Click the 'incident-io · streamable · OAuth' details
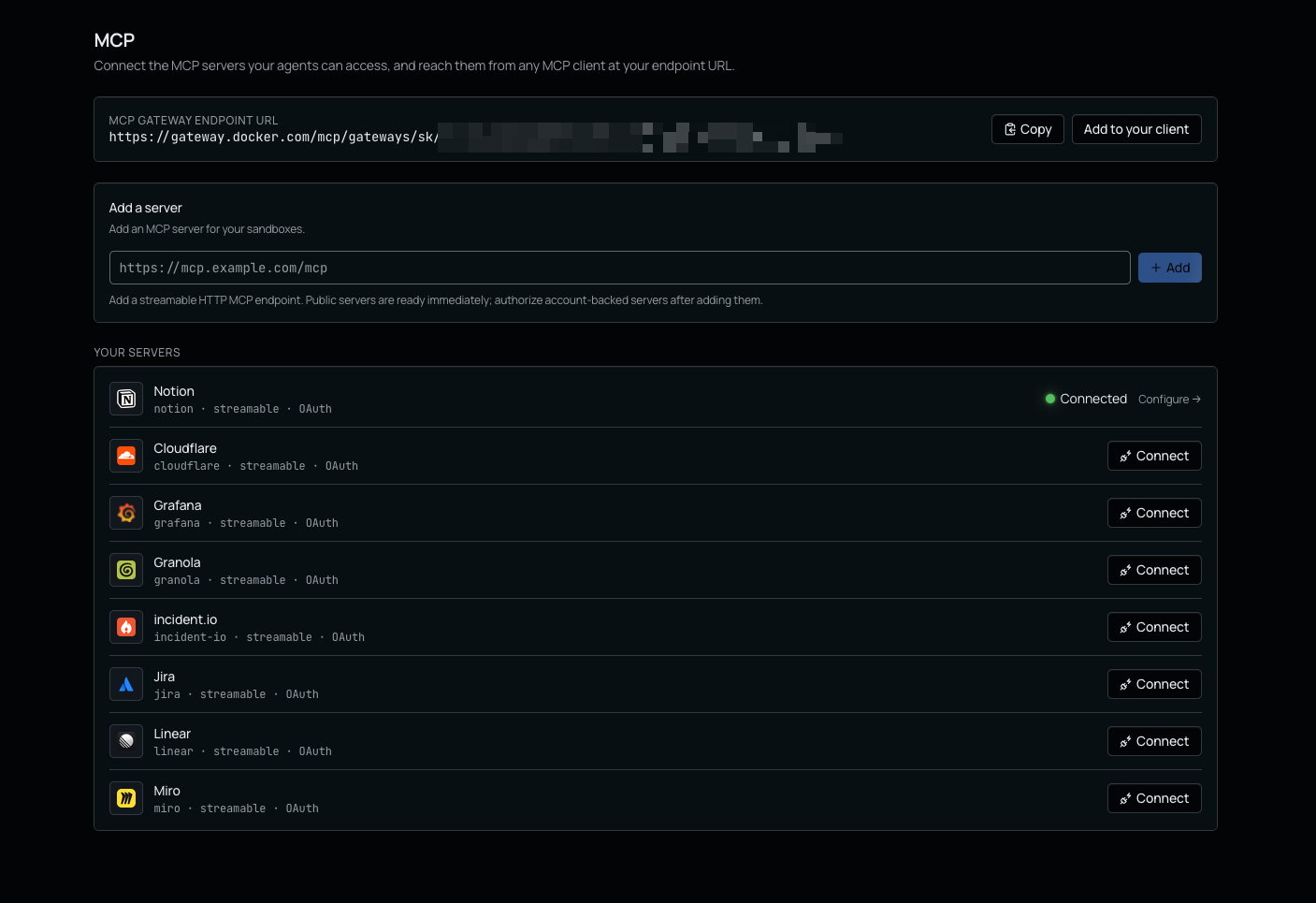 [x=259, y=637]
